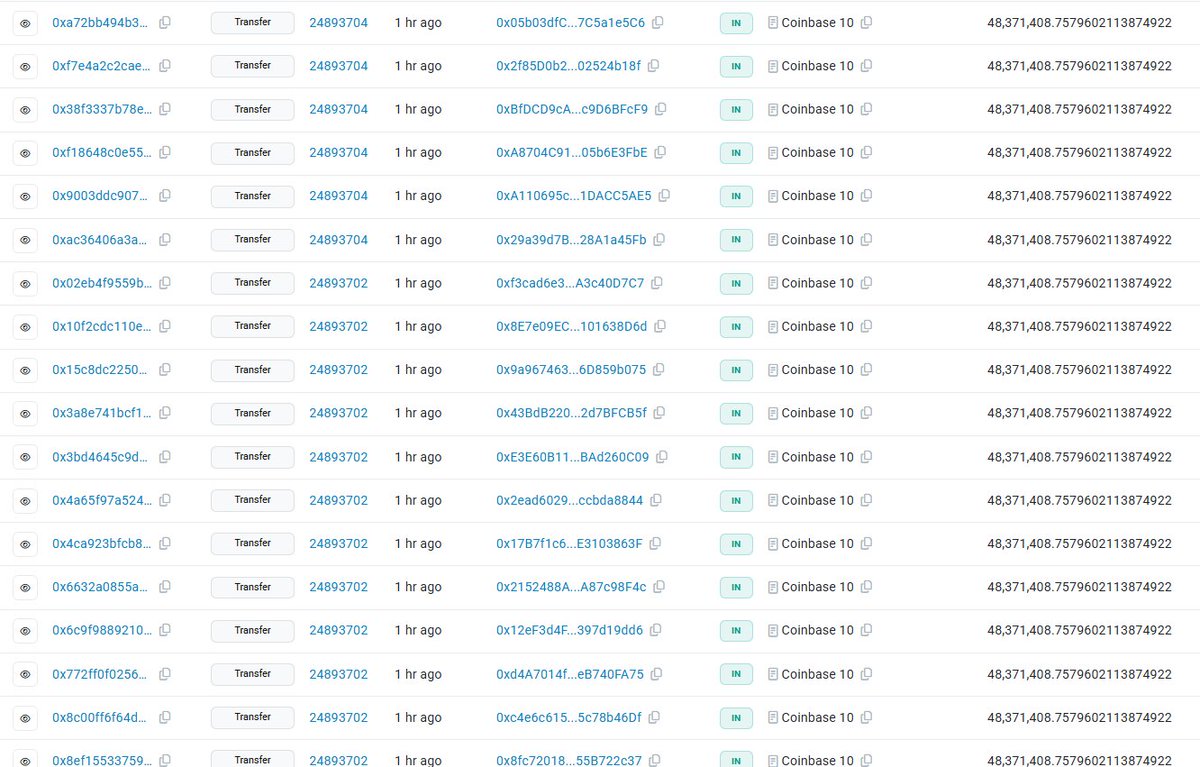The height and width of the screenshot is (767, 1200).
Task: Copy transaction hash 0xf7e4a2c2cae
Action: [x=165, y=66]
